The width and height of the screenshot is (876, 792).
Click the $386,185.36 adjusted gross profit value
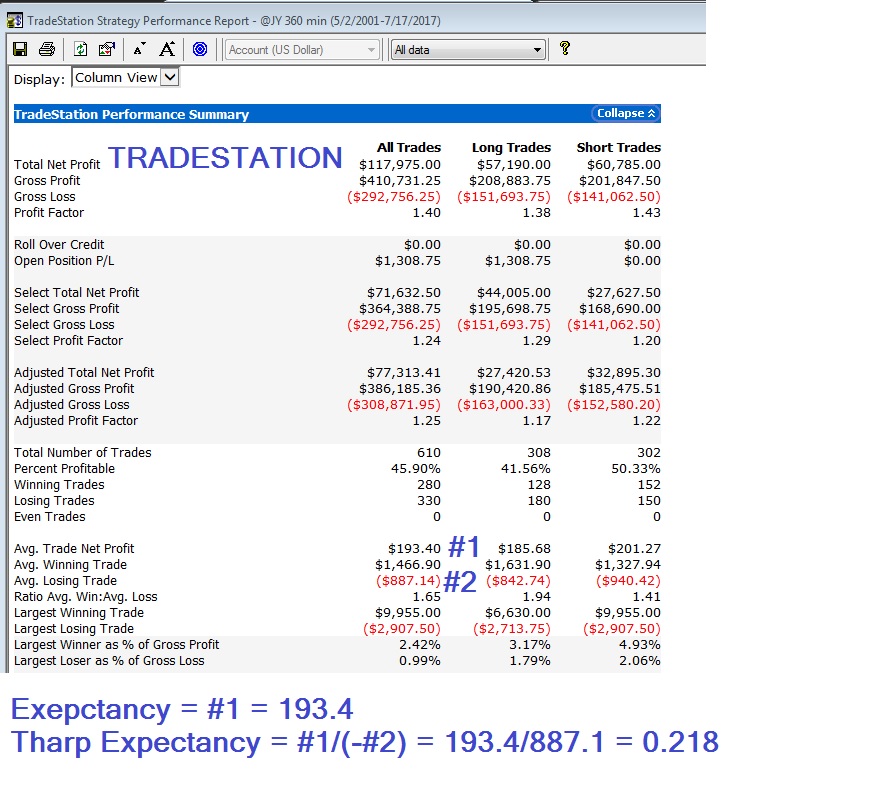[x=400, y=389]
